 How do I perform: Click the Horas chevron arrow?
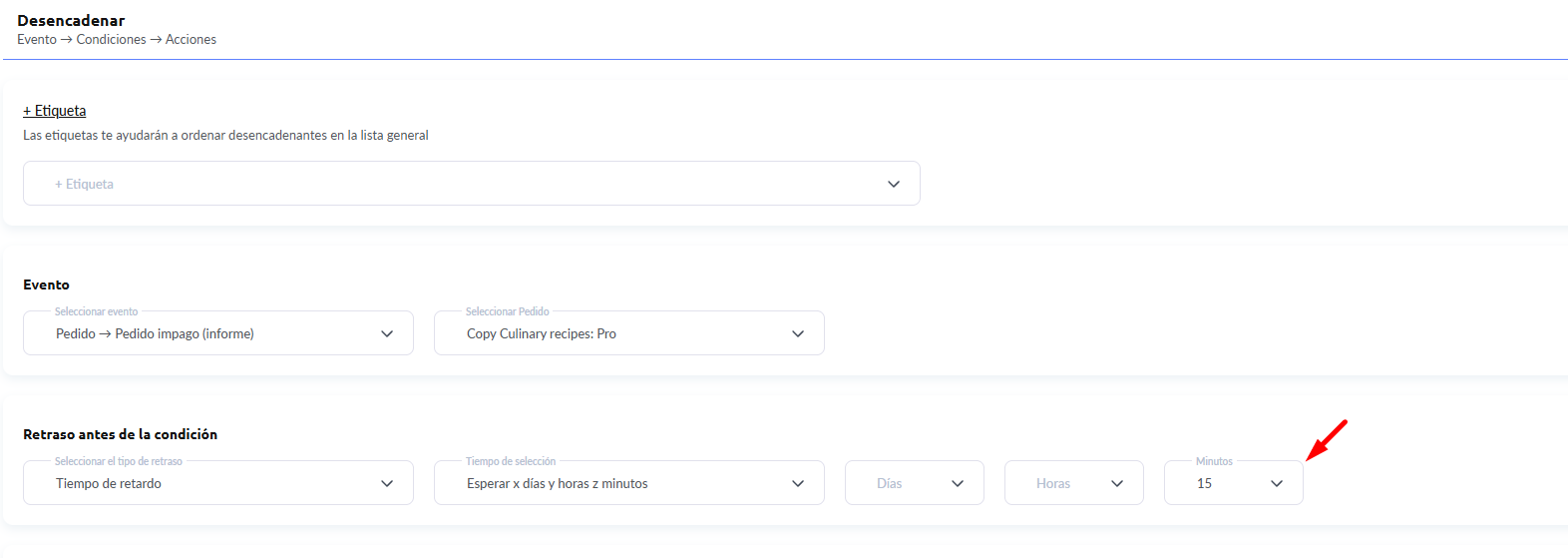pos(1117,483)
